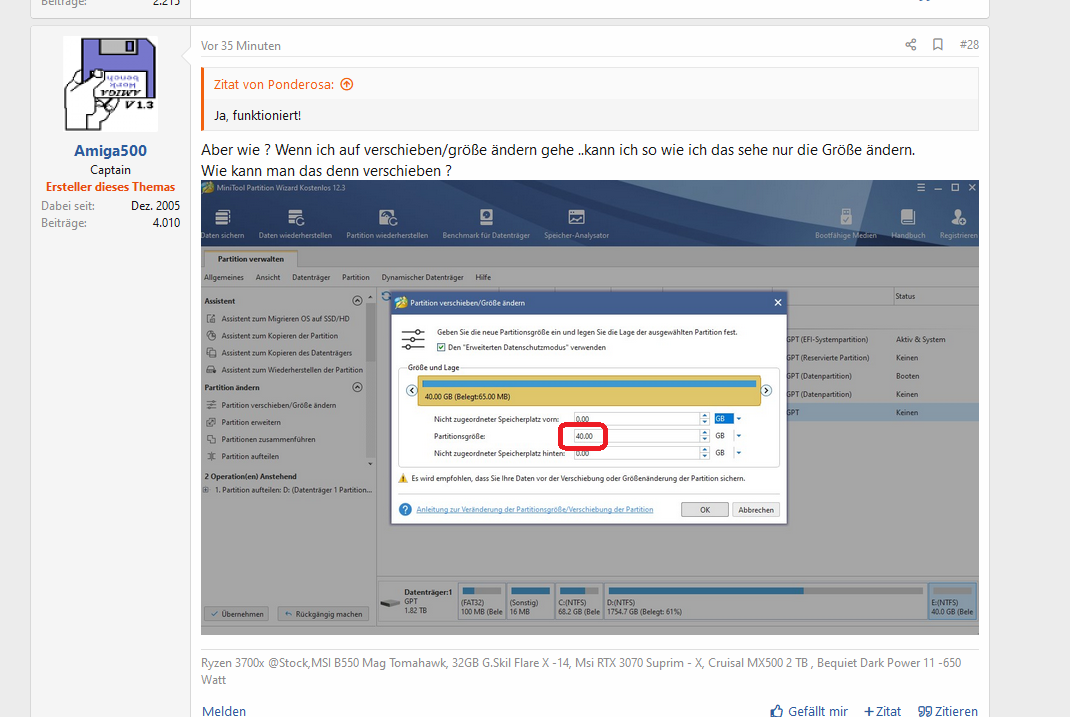Viewport: 1070px width, 717px height.
Task: Collapse the Partition ändern sidebar section
Action: point(357,387)
